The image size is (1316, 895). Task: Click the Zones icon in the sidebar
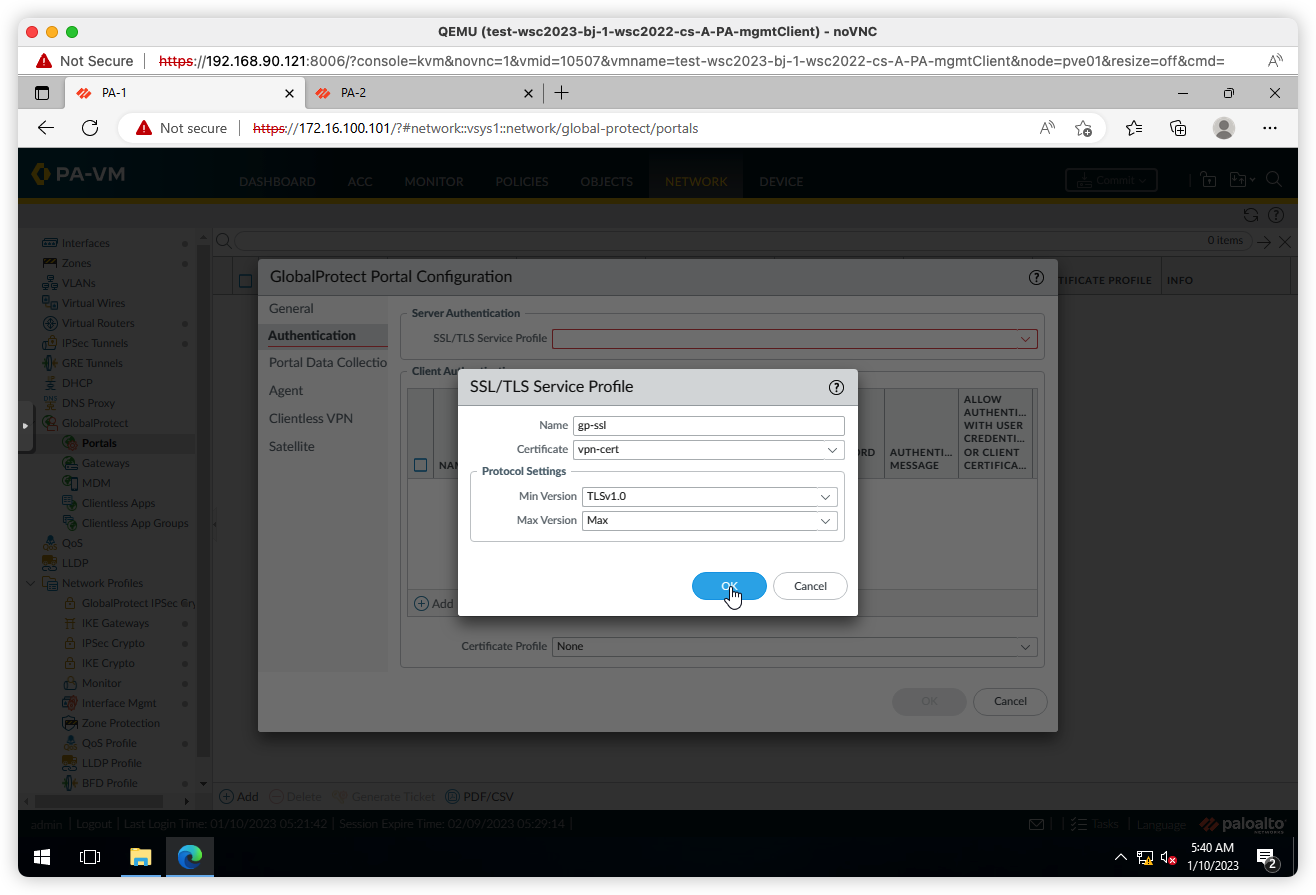pyautogui.click(x=50, y=263)
